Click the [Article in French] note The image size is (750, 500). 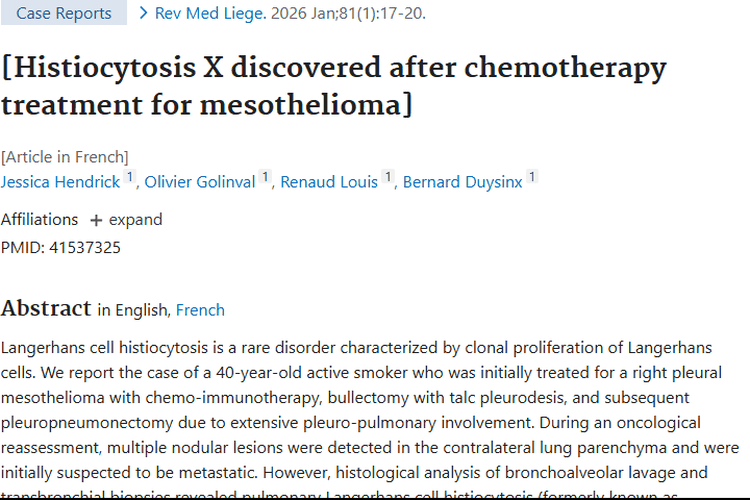65,157
